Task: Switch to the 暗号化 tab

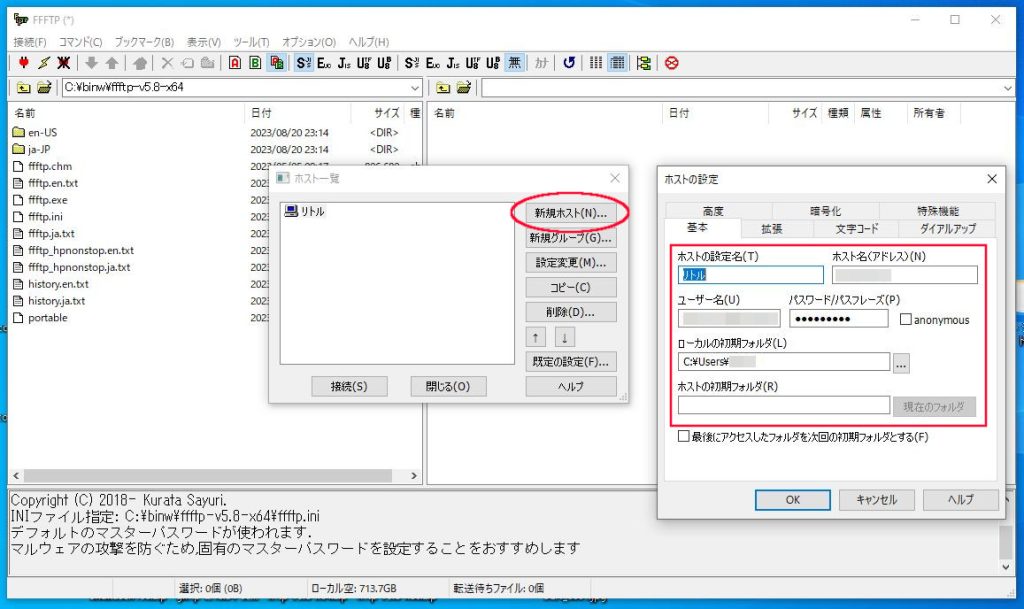Action: point(825,211)
